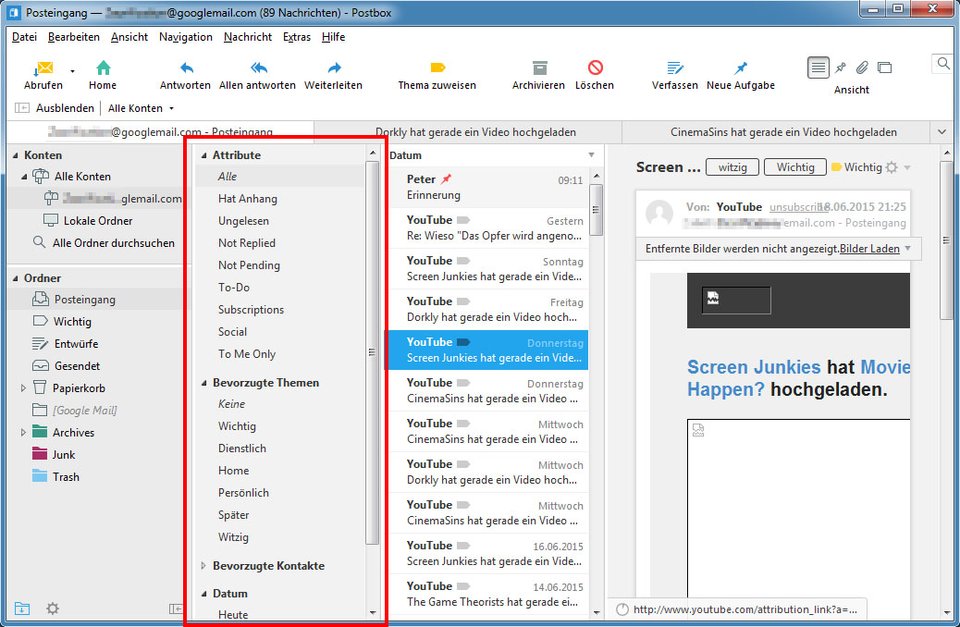Image resolution: width=960 pixels, height=627 pixels.
Task: Select Dienstlich topic filter
Action: 242,448
